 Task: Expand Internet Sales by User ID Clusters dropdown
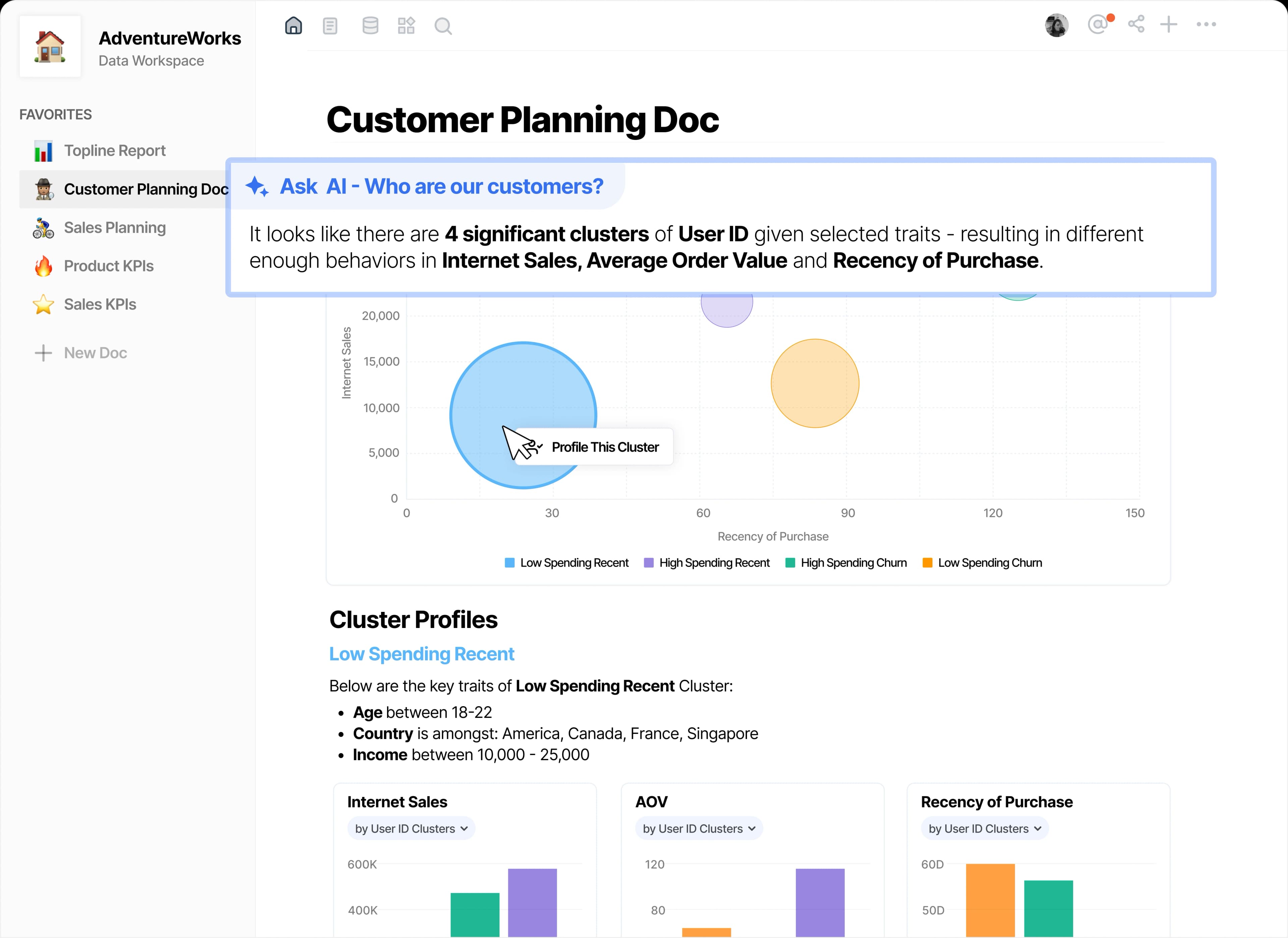411,828
